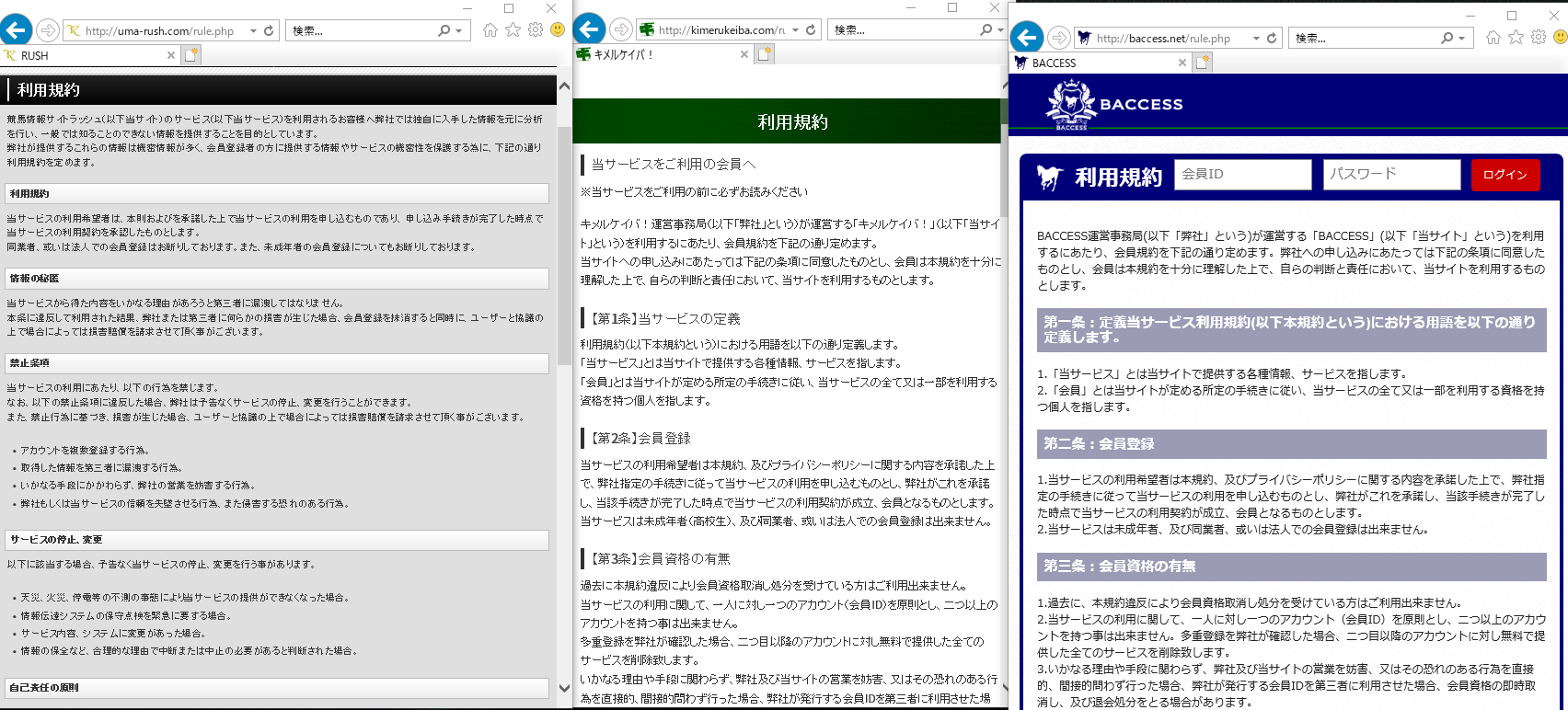Click the RUSH page scroll-up arrow
Image resolution: width=1568 pixels, height=710 pixels.
pos(564,87)
